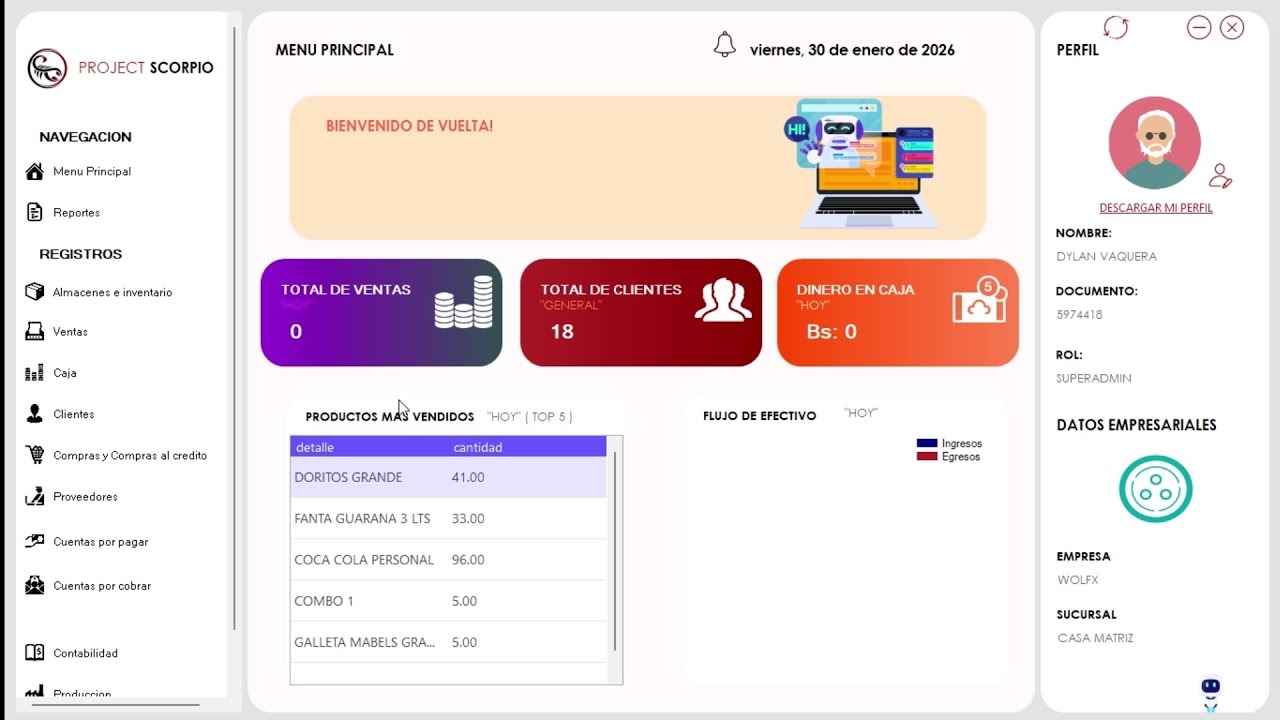Open the Reportes section
1280x720 pixels.
[x=77, y=213]
